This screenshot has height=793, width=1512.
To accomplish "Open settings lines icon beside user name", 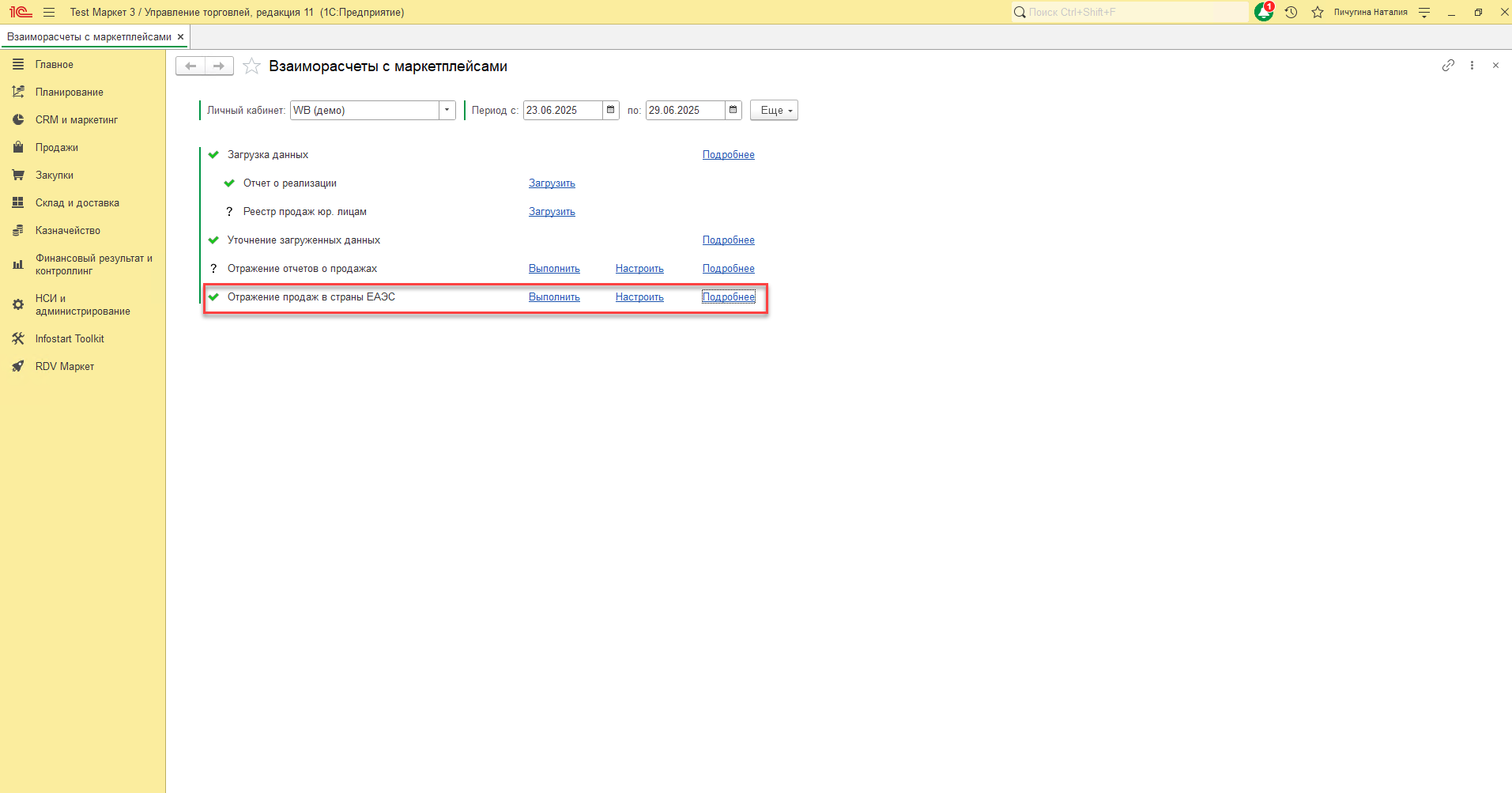I will (x=1424, y=12).
